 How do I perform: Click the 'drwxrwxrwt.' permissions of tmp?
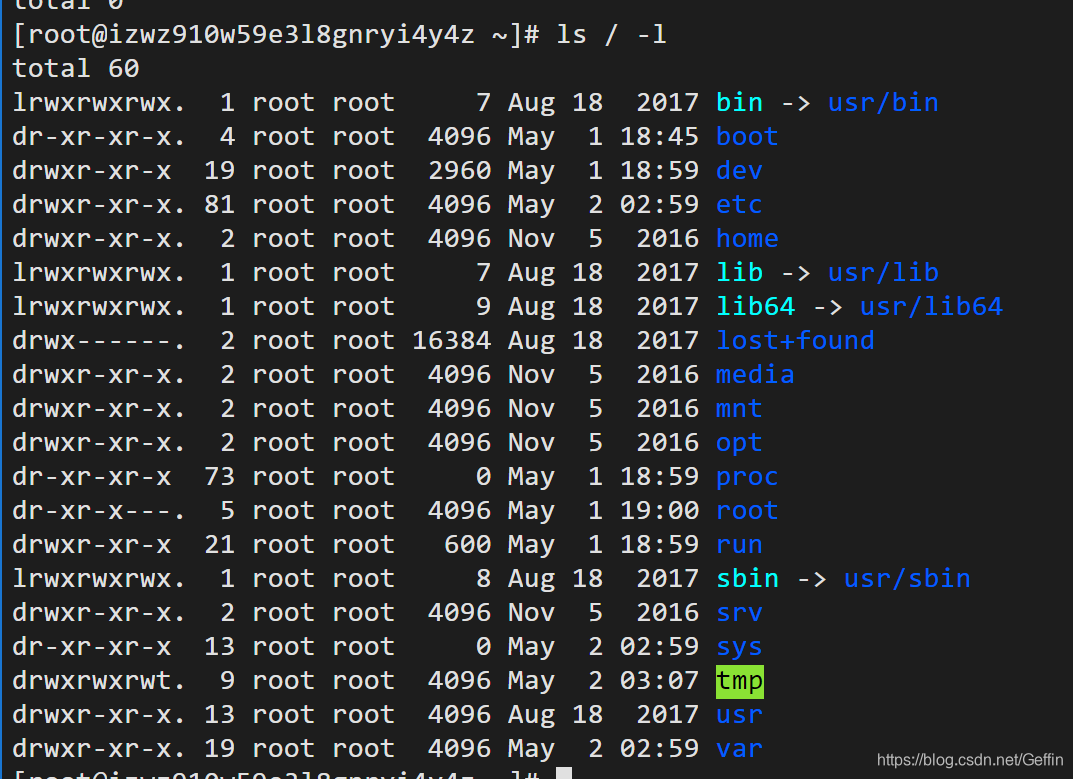coord(99,680)
